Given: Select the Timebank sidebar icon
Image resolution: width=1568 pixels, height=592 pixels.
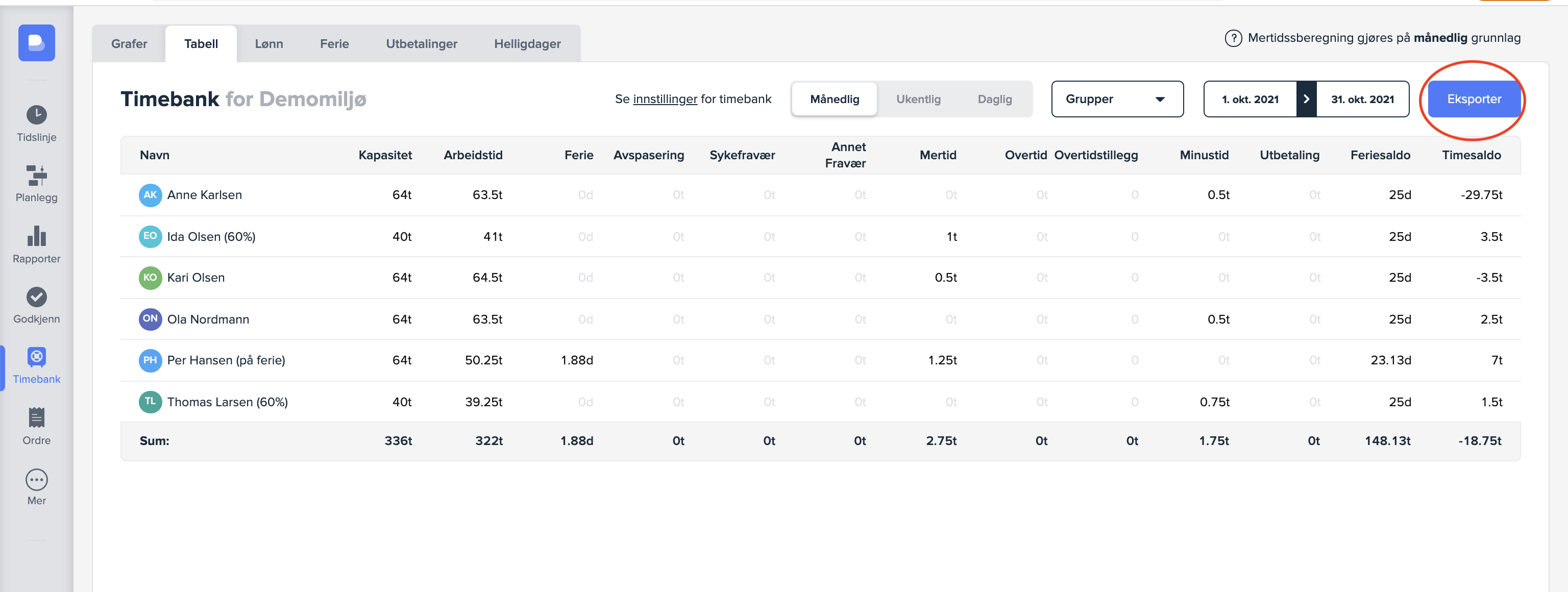Looking at the screenshot, I should point(37,357).
